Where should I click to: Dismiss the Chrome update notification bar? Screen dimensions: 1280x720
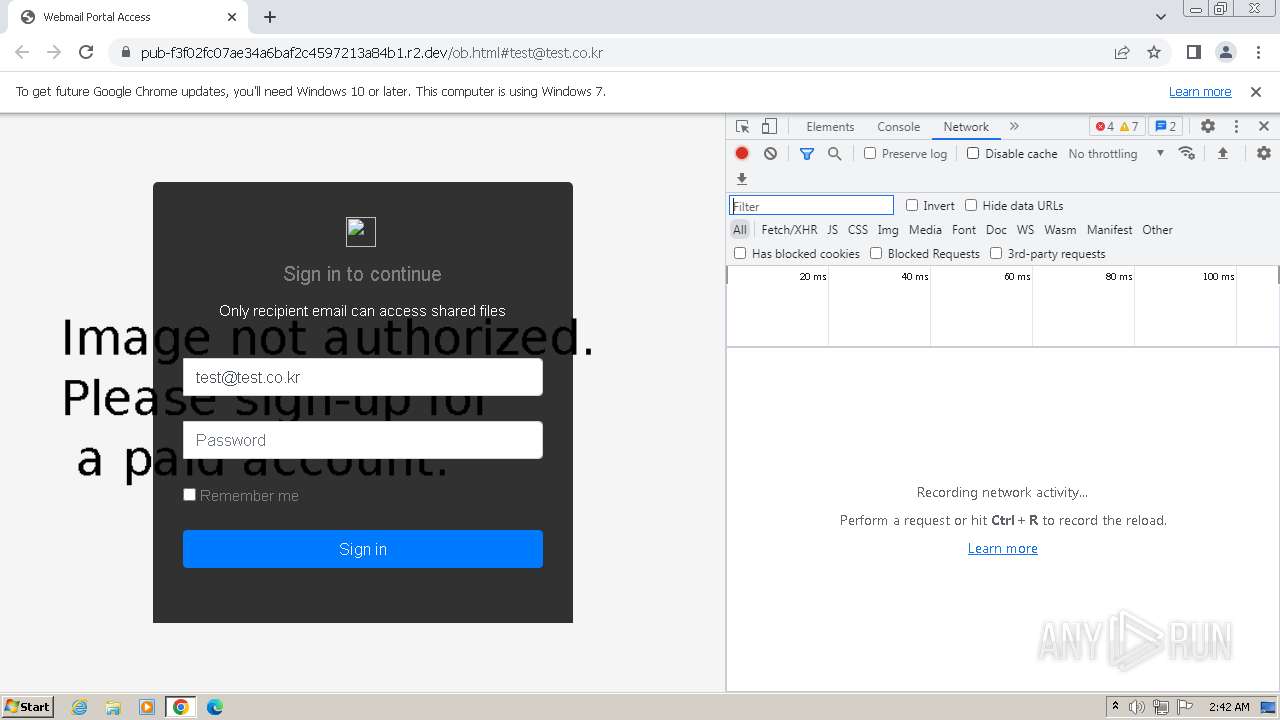tap(1256, 92)
